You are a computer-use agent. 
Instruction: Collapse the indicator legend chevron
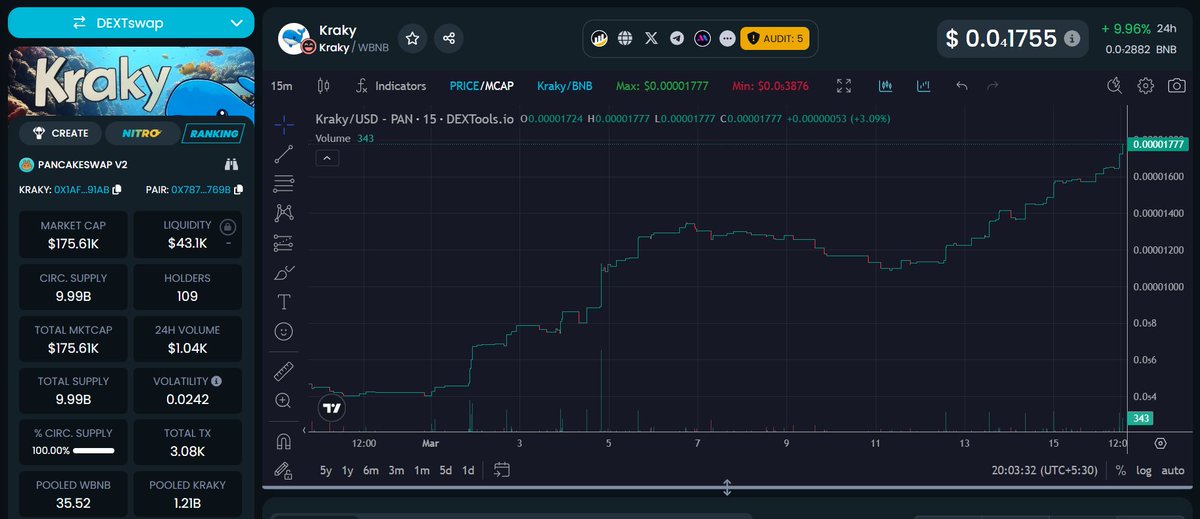pyautogui.click(x=328, y=157)
